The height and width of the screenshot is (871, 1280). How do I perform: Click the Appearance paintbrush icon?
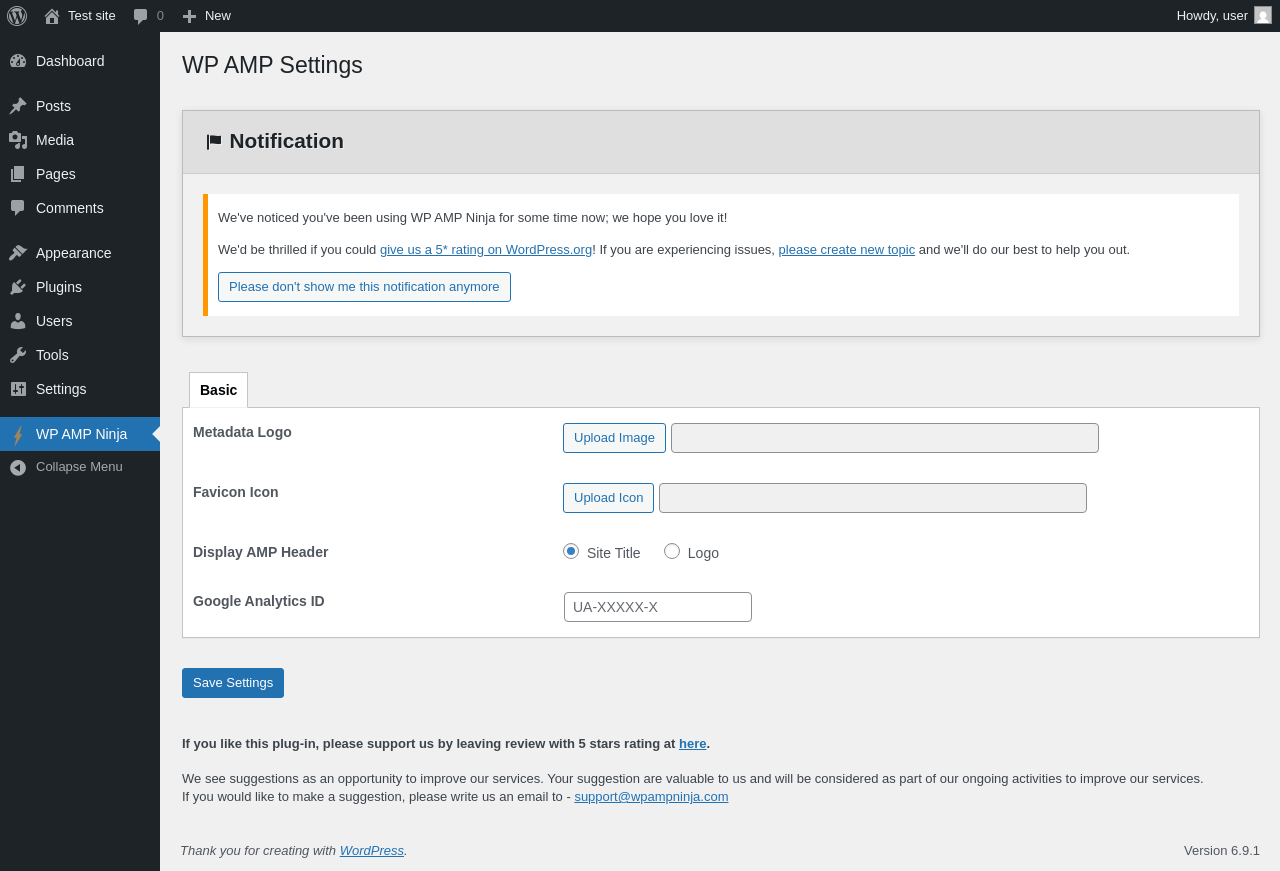pos(18,253)
